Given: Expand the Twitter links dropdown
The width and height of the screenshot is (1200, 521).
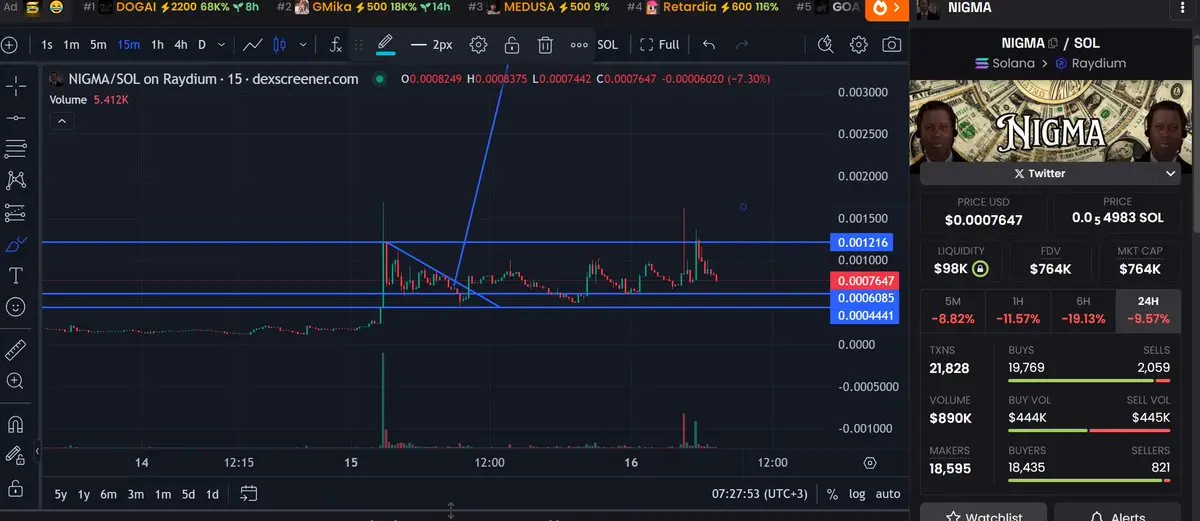Looking at the screenshot, I should coord(1171,173).
